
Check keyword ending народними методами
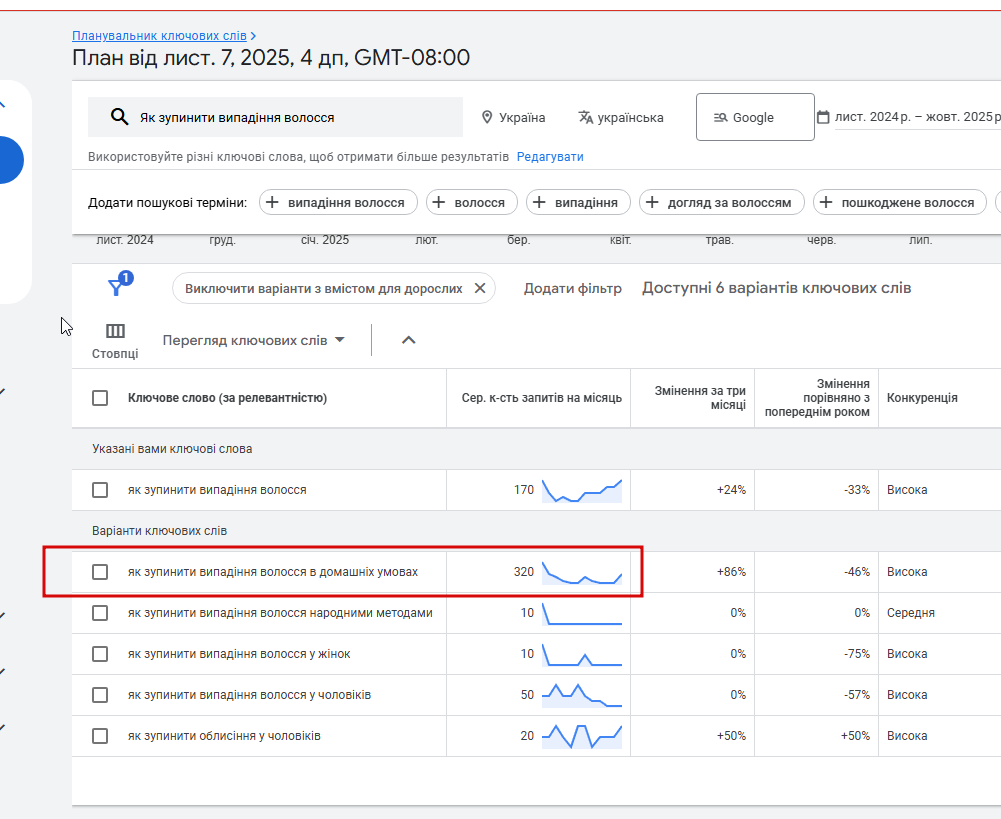pos(100,613)
